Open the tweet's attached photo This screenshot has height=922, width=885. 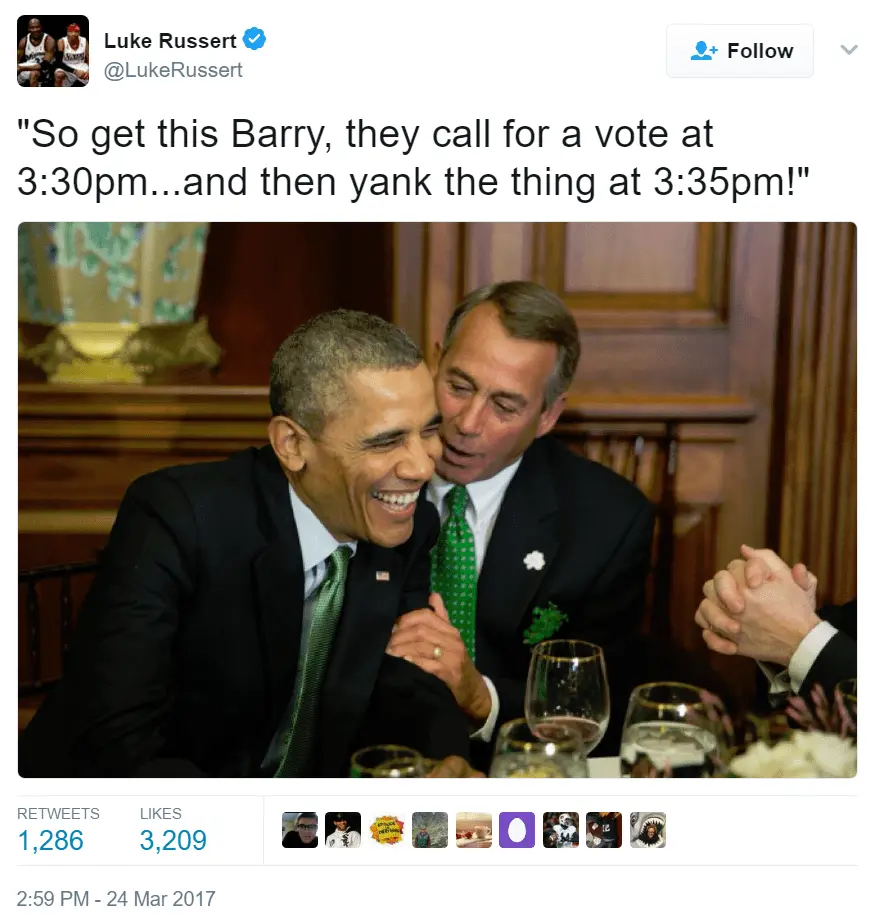pyautogui.click(x=438, y=500)
